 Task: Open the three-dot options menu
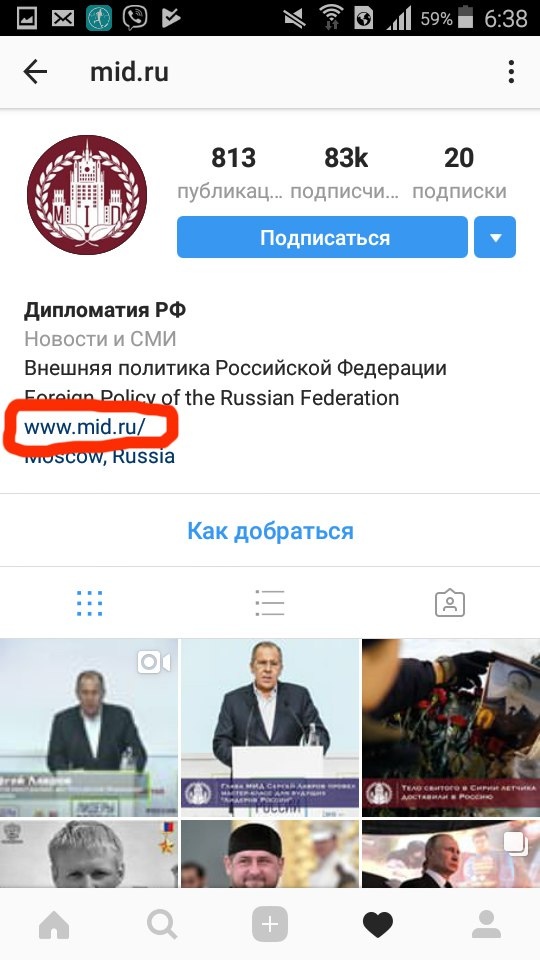pos(511,72)
